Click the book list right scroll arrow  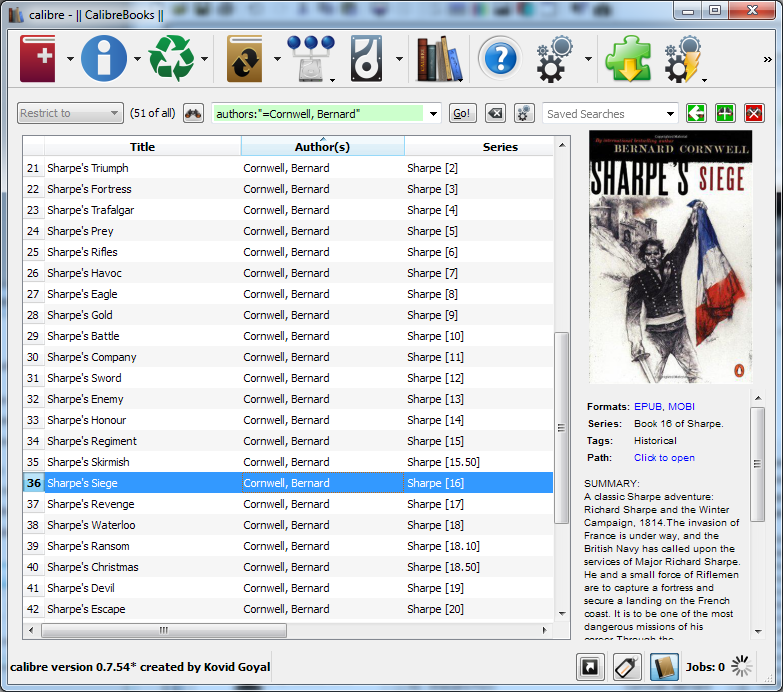545,630
